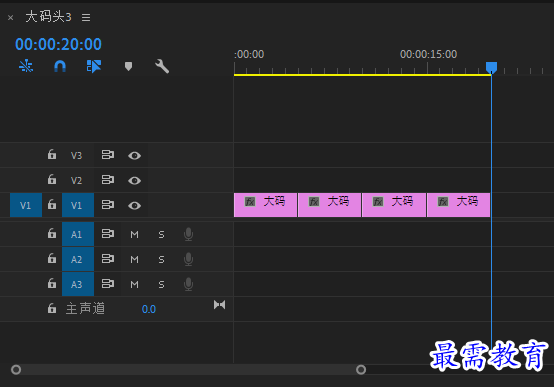Hide track V3 output with eye icon

tap(134, 156)
